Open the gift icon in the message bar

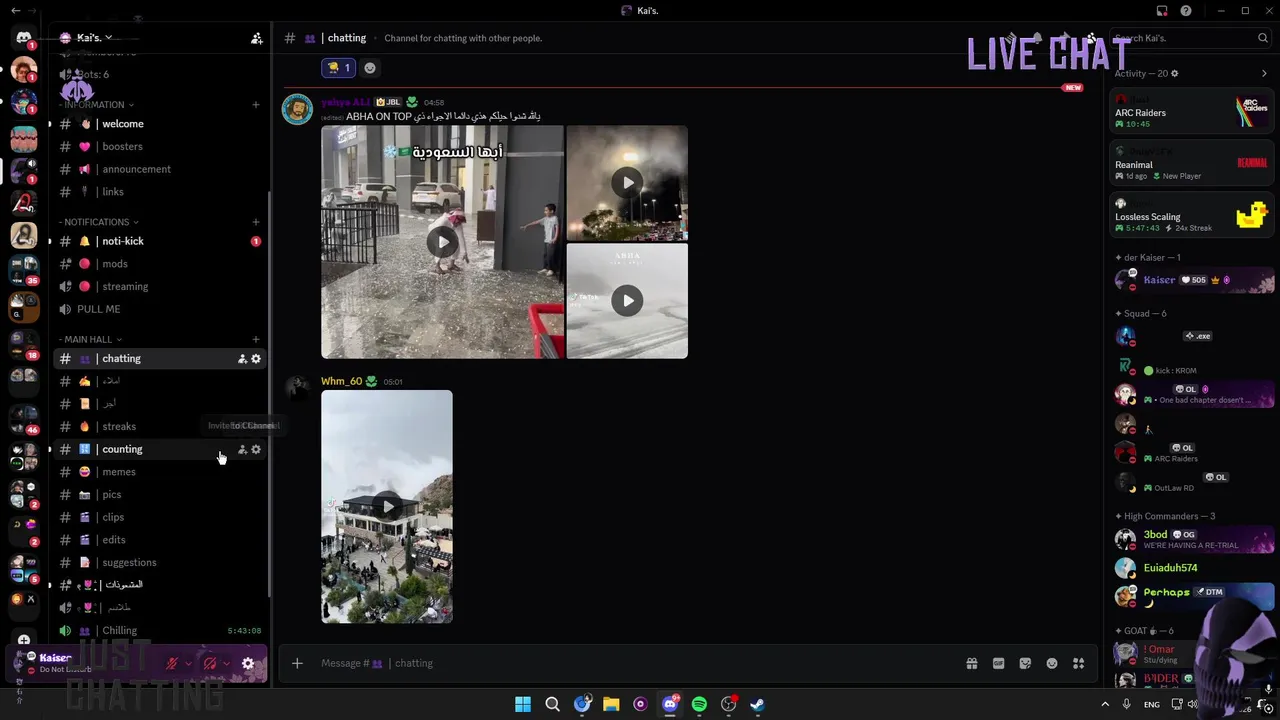coord(971,663)
